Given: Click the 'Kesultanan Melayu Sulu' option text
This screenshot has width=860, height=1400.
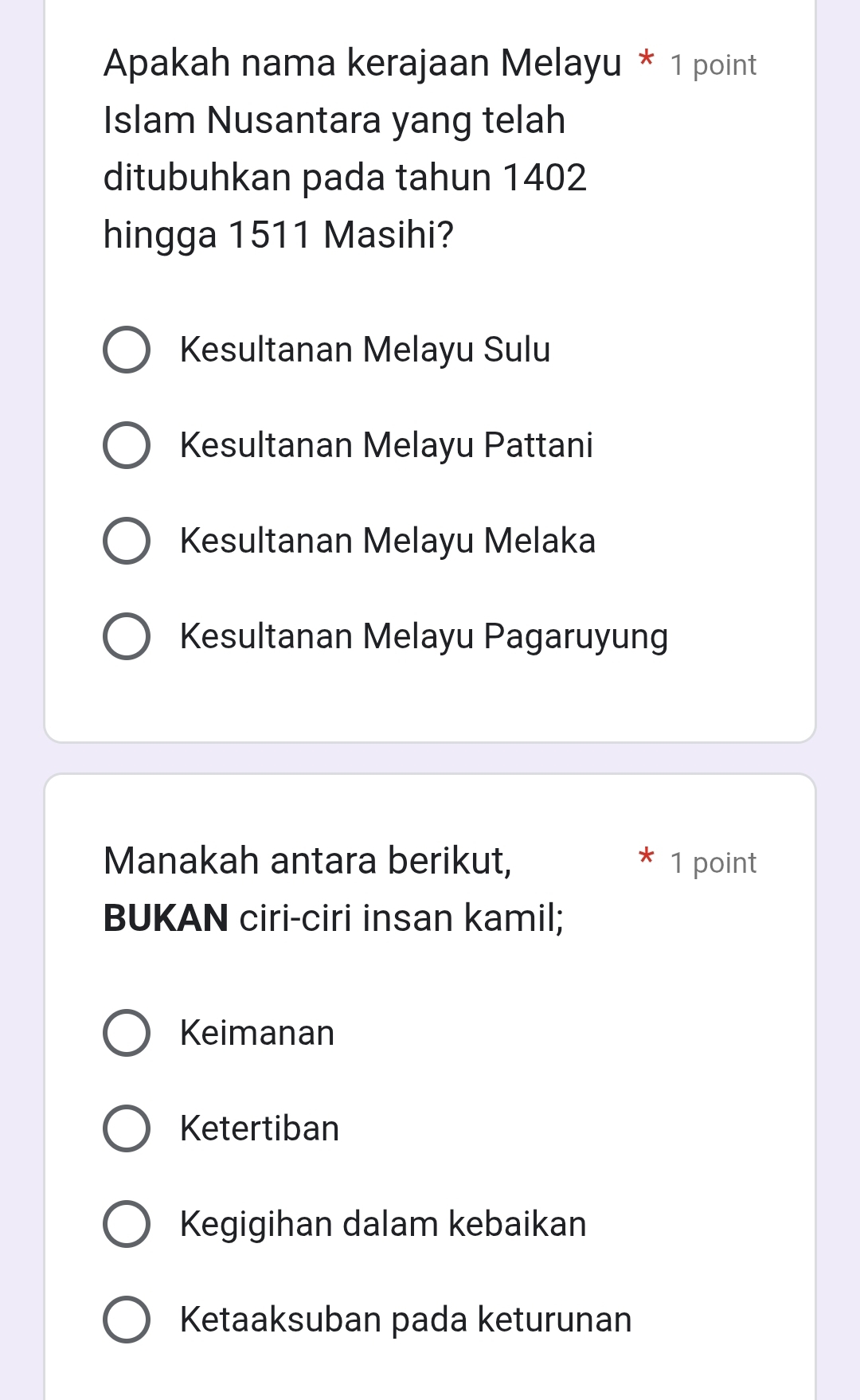Looking at the screenshot, I should click(365, 350).
